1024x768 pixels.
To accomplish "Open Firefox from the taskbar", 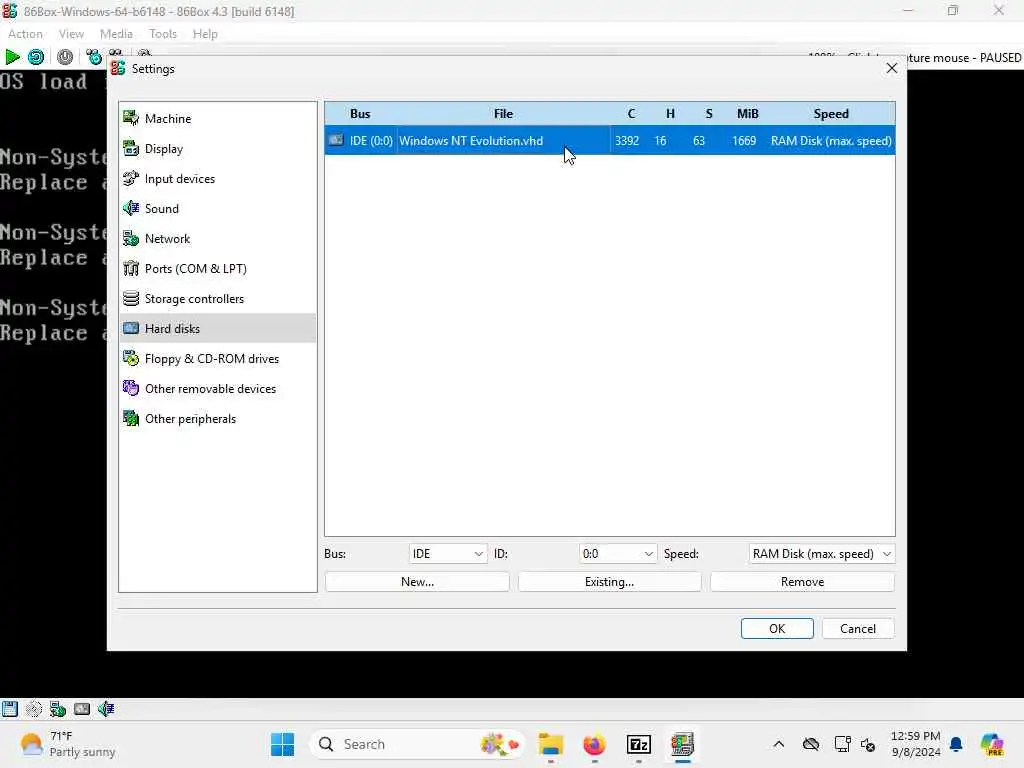I will click(x=594, y=744).
